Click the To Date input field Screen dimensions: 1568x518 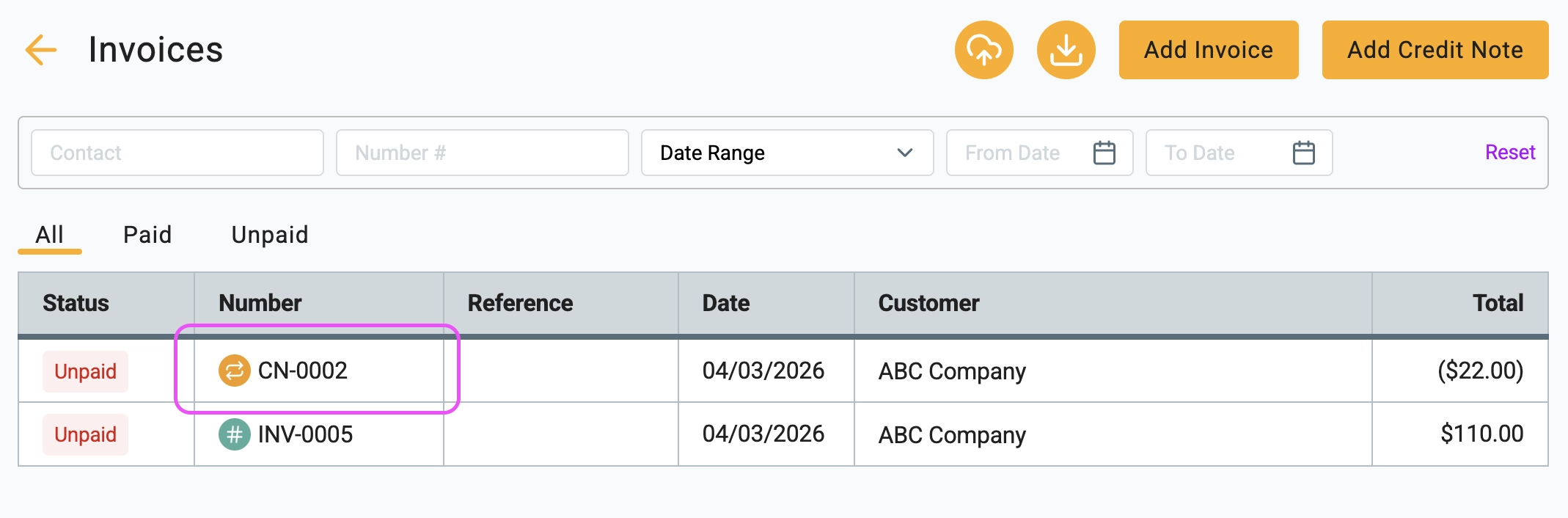click(1239, 153)
